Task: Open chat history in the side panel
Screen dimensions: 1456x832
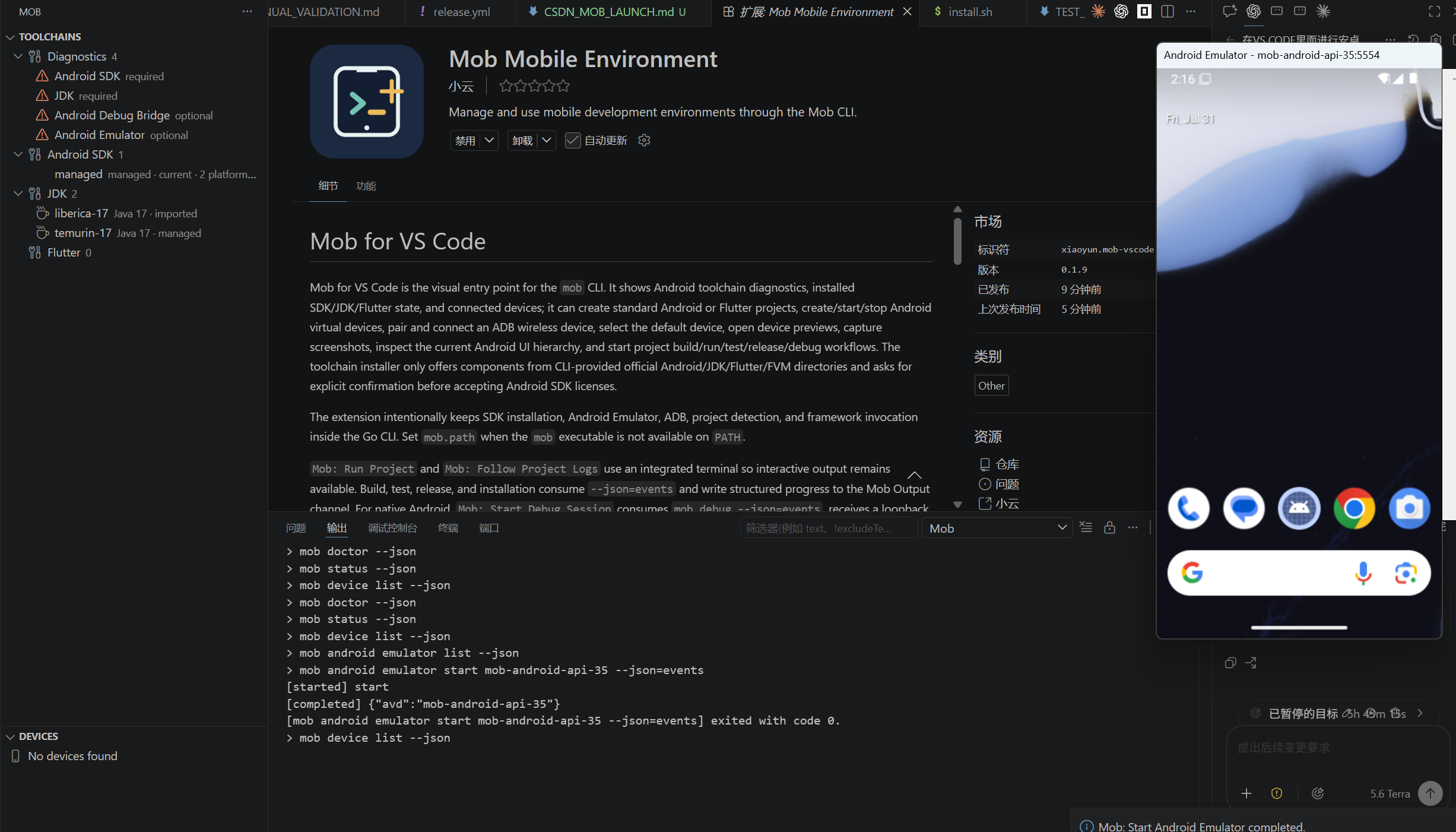Action: pos(1413,40)
